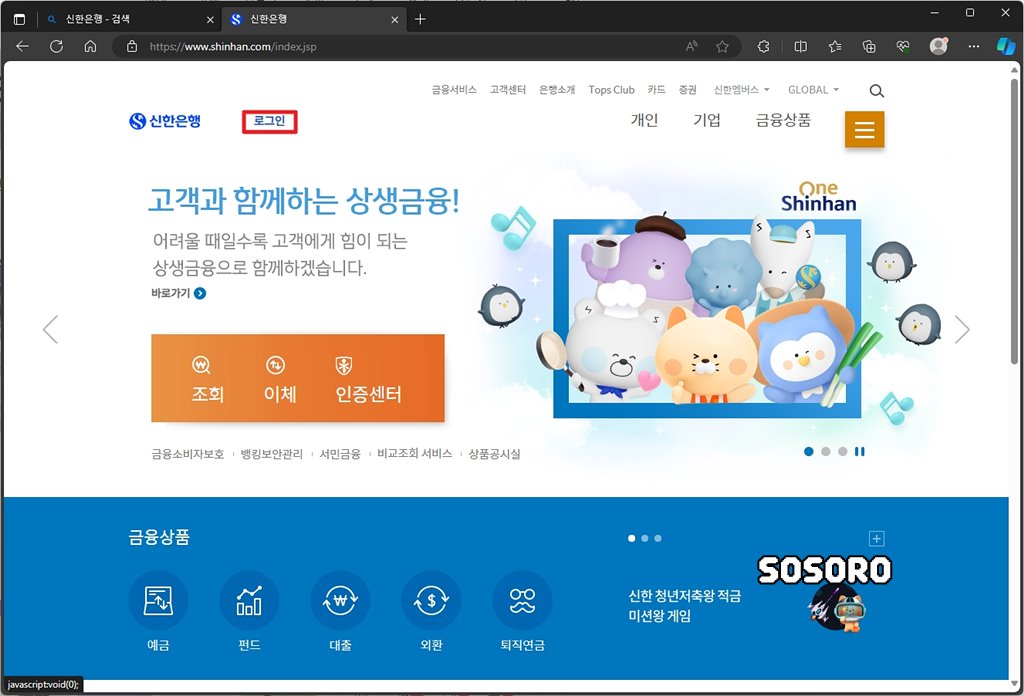Screen dimensions: 1024x696
Task: Open the 비교조회 서비스 link
Action: (415, 454)
